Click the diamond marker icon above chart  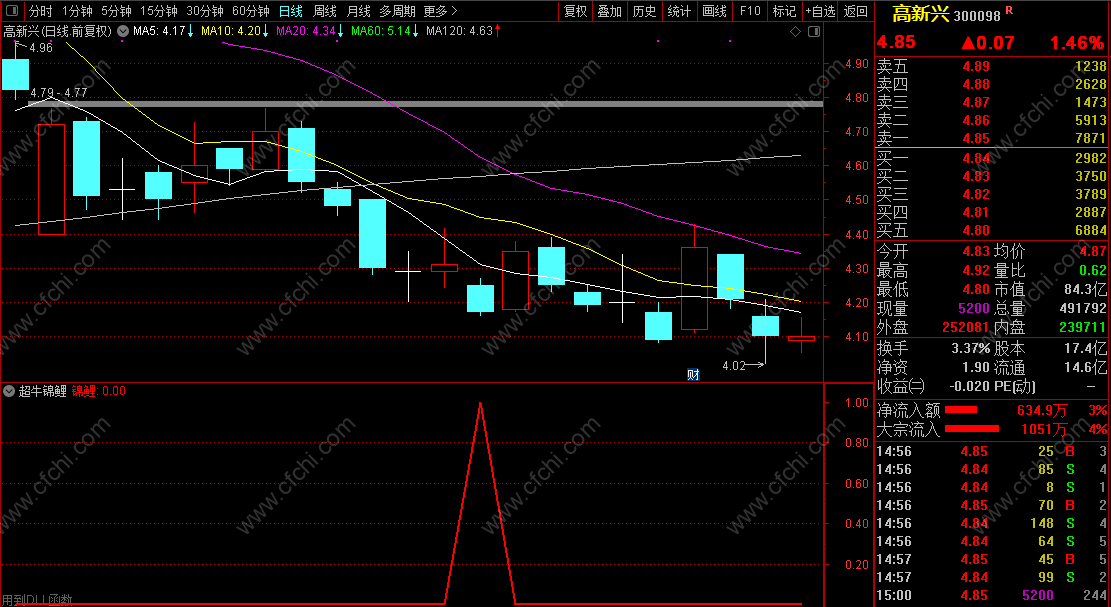pyautogui.click(x=795, y=31)
